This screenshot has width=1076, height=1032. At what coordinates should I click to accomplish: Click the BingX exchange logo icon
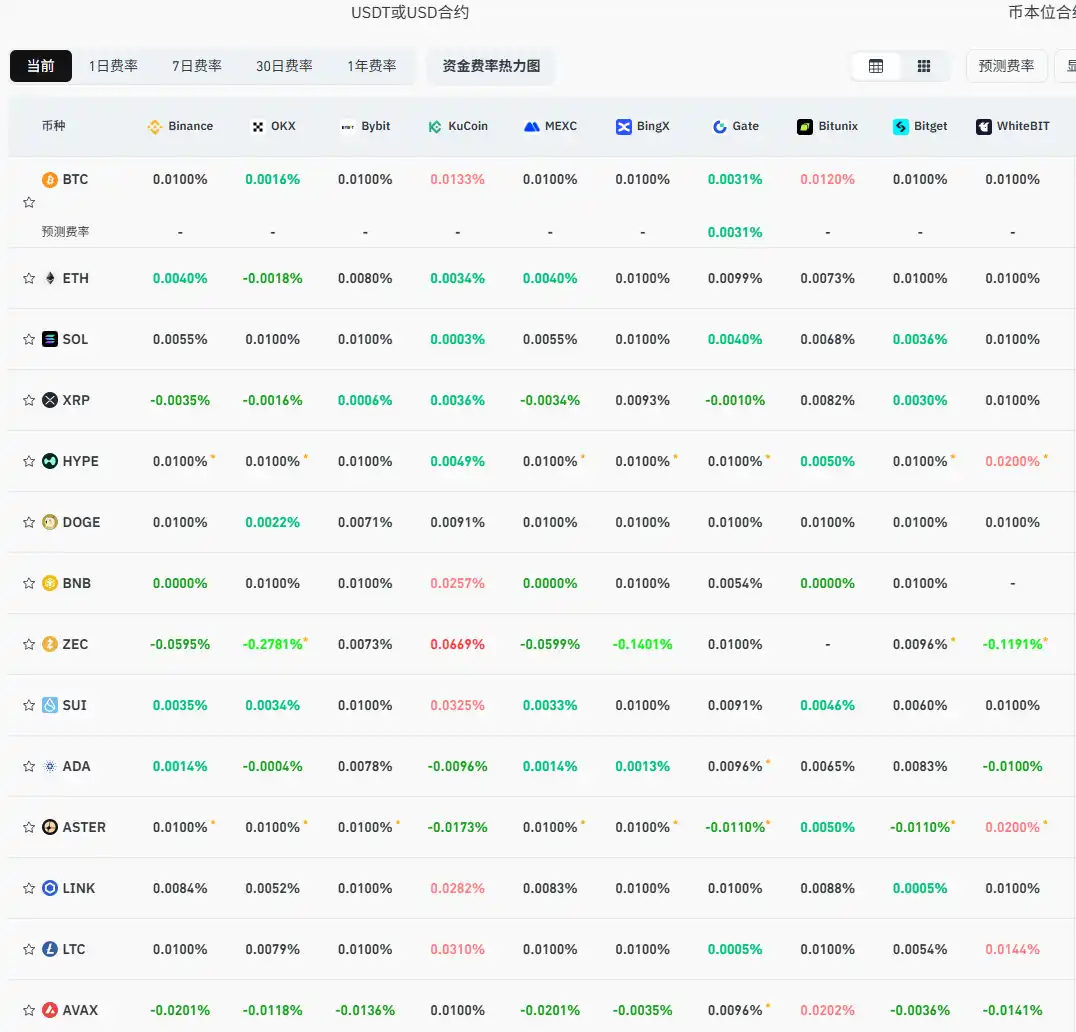623,127
